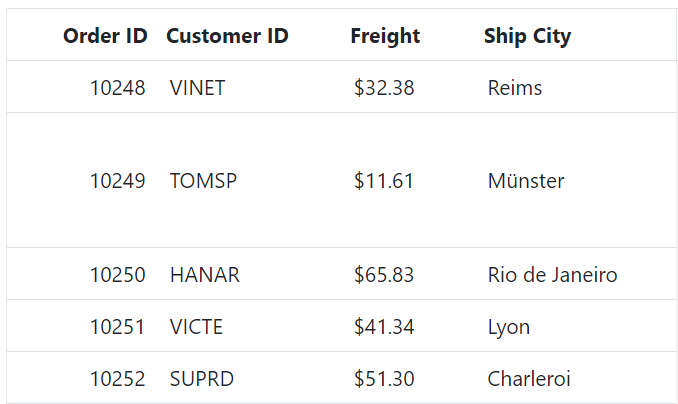Click the VINET customer cell
The image size is (678, 404).
(197, 88)
